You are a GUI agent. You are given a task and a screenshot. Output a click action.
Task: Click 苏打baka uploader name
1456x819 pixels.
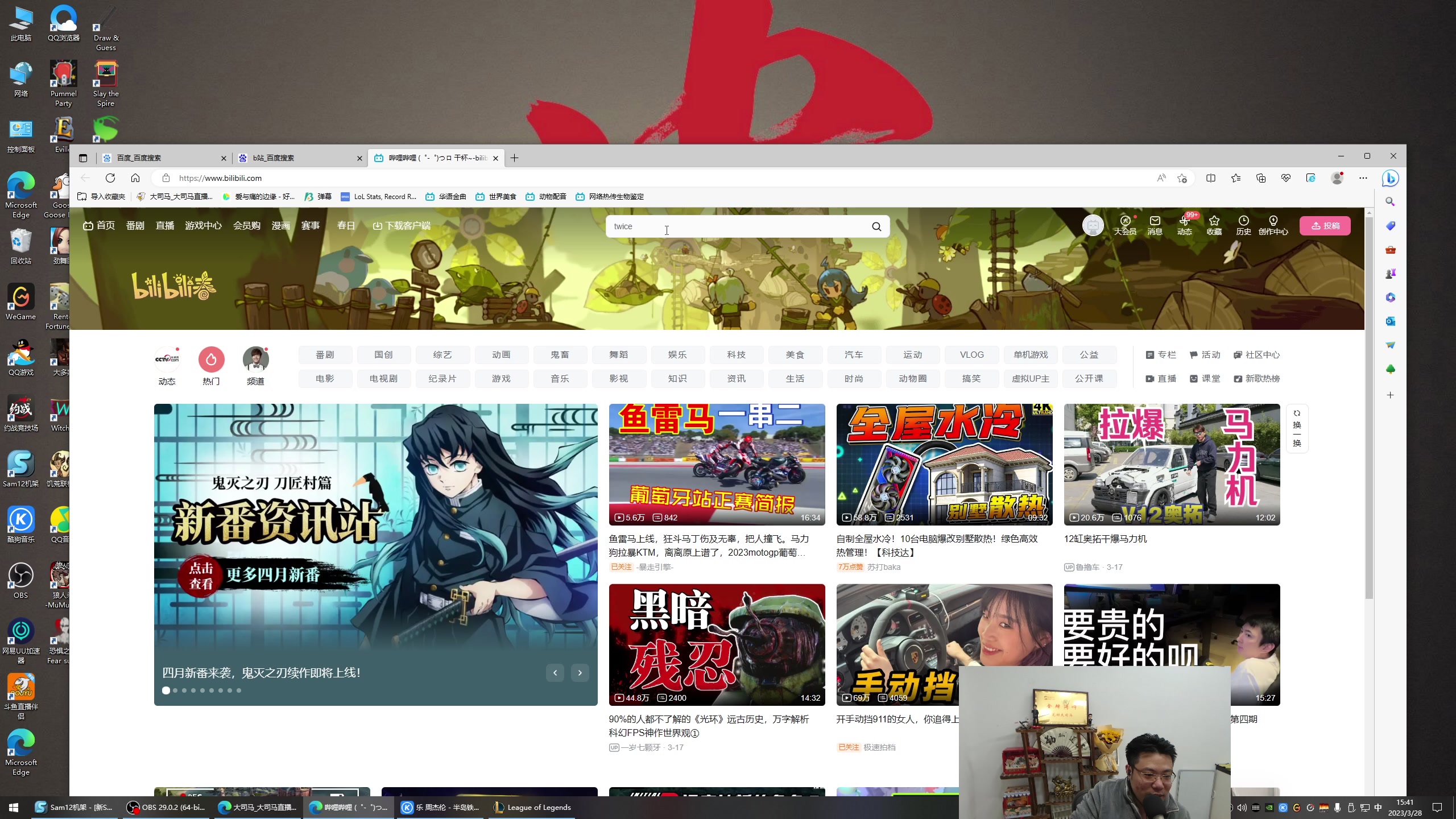pos(884,567)
